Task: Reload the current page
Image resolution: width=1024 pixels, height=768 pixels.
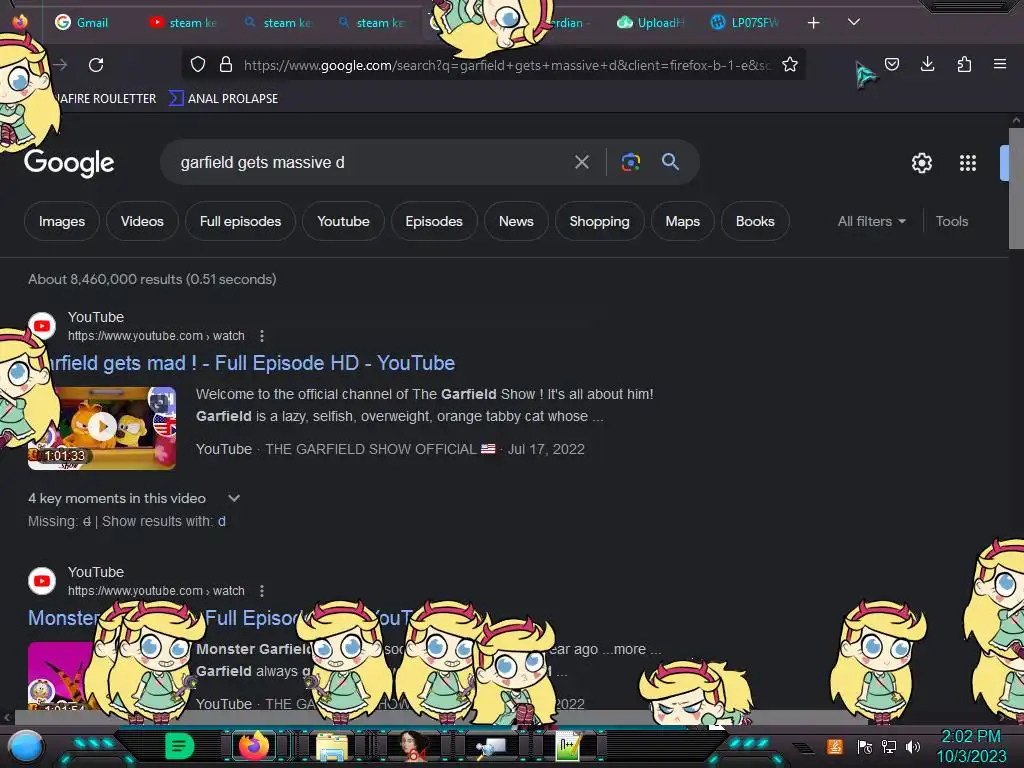Action: [x=96, y=65]
